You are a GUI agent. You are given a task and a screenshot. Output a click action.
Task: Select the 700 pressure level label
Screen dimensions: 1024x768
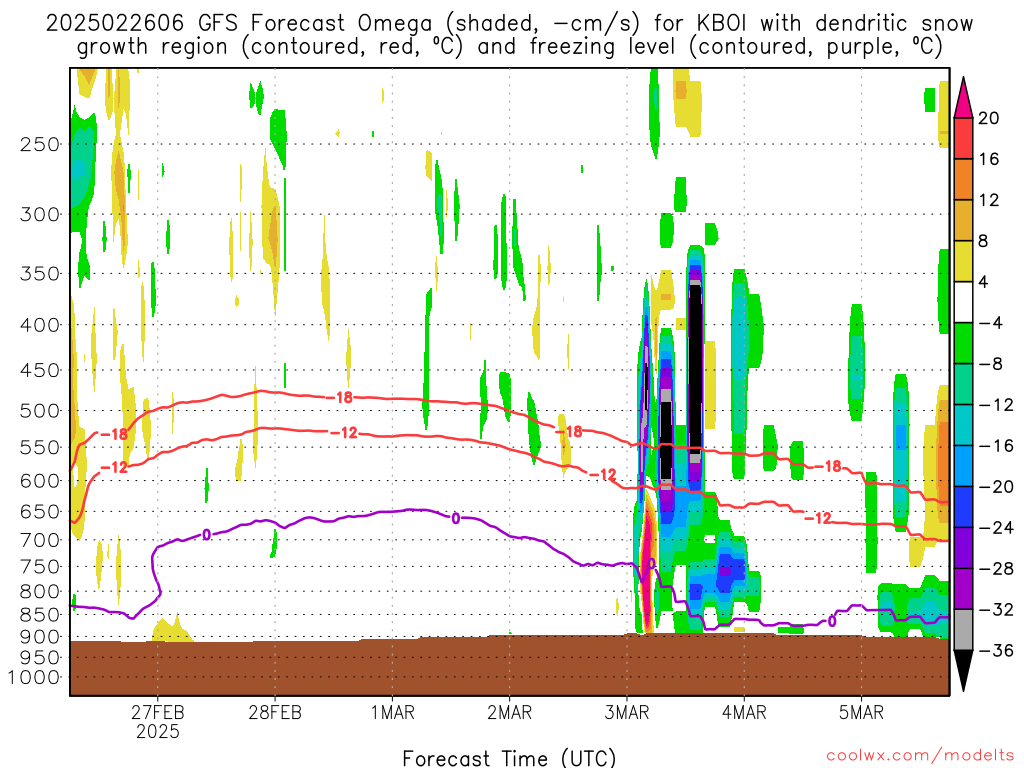pos(40,540)
